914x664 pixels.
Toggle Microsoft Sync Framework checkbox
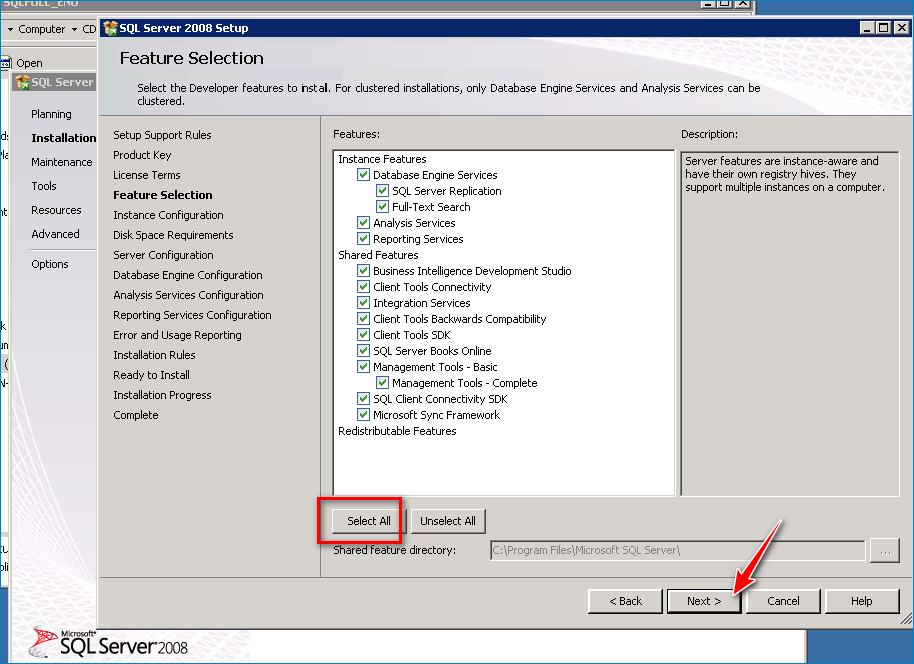point(363,414)
